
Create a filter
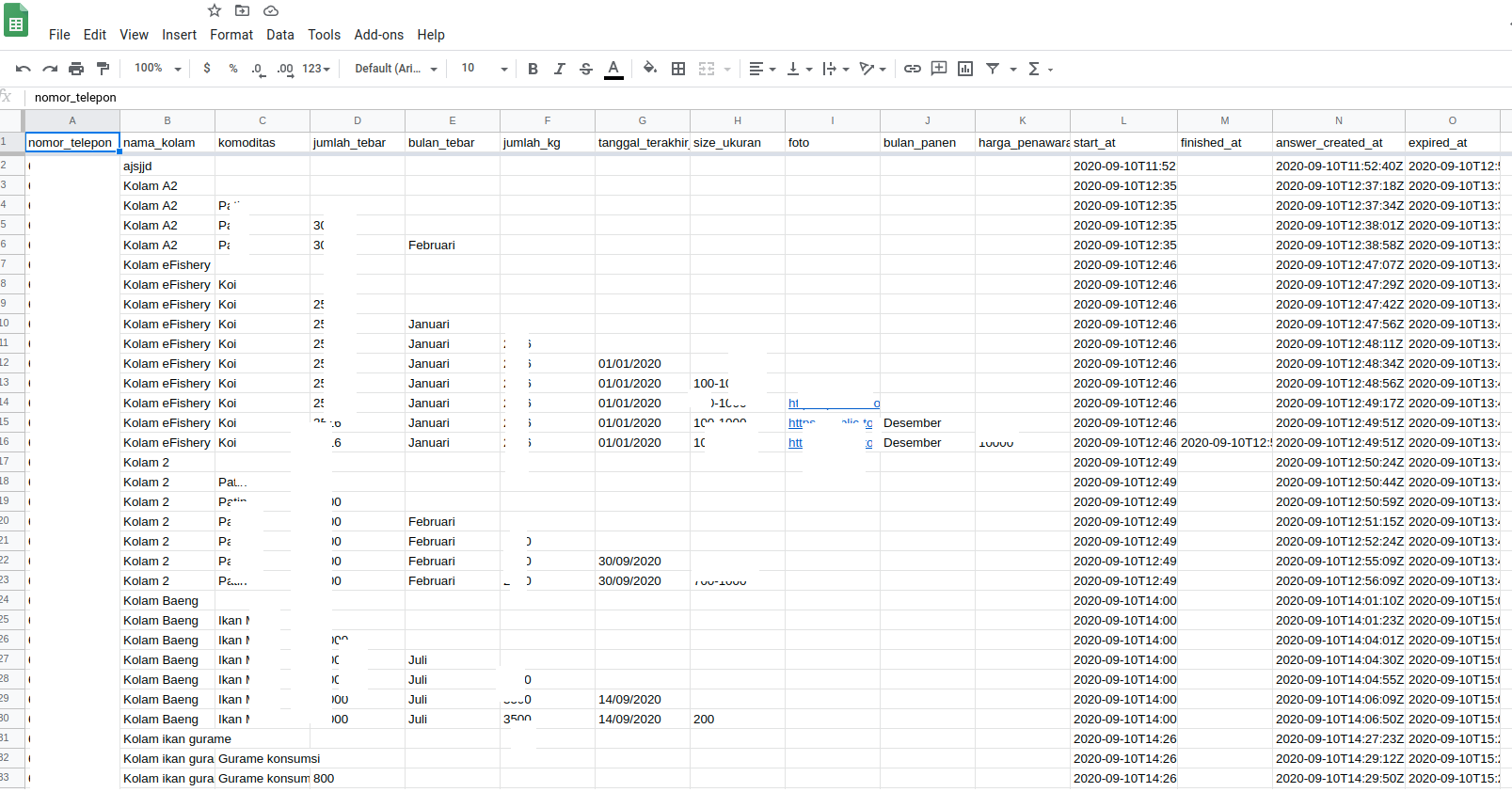tap(993, 69)
